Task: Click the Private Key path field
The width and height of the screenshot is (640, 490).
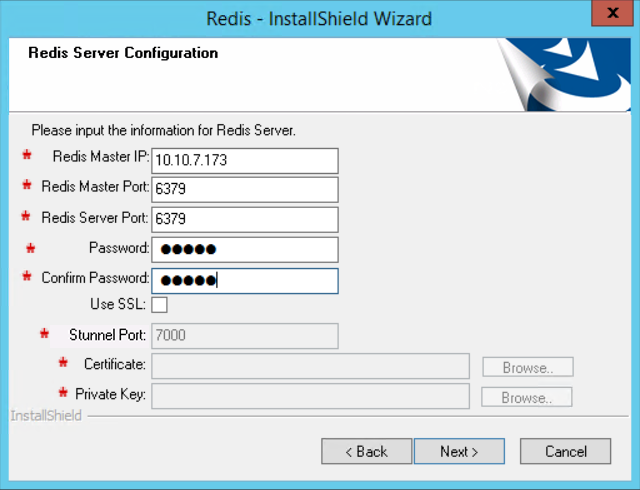Action: coord(310,396)
